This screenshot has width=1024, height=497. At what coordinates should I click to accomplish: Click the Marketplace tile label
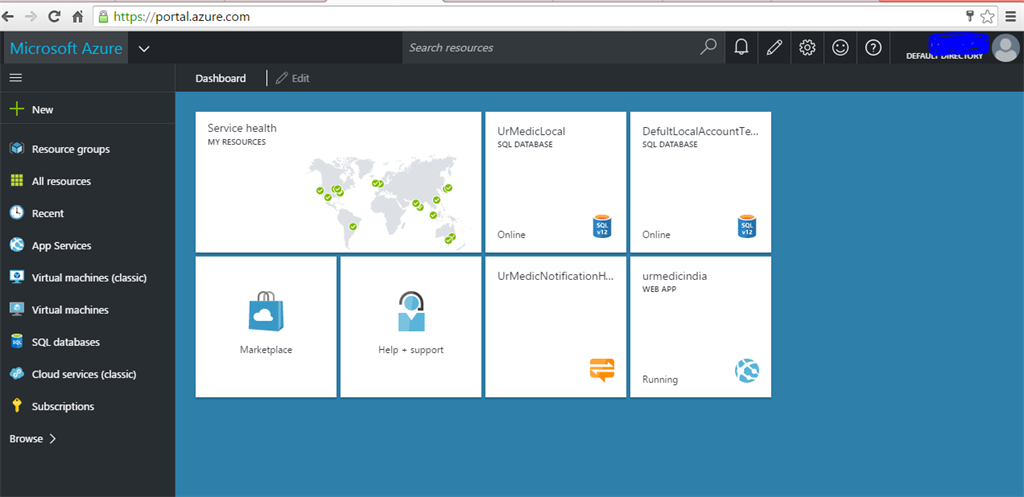click(266, 350)
